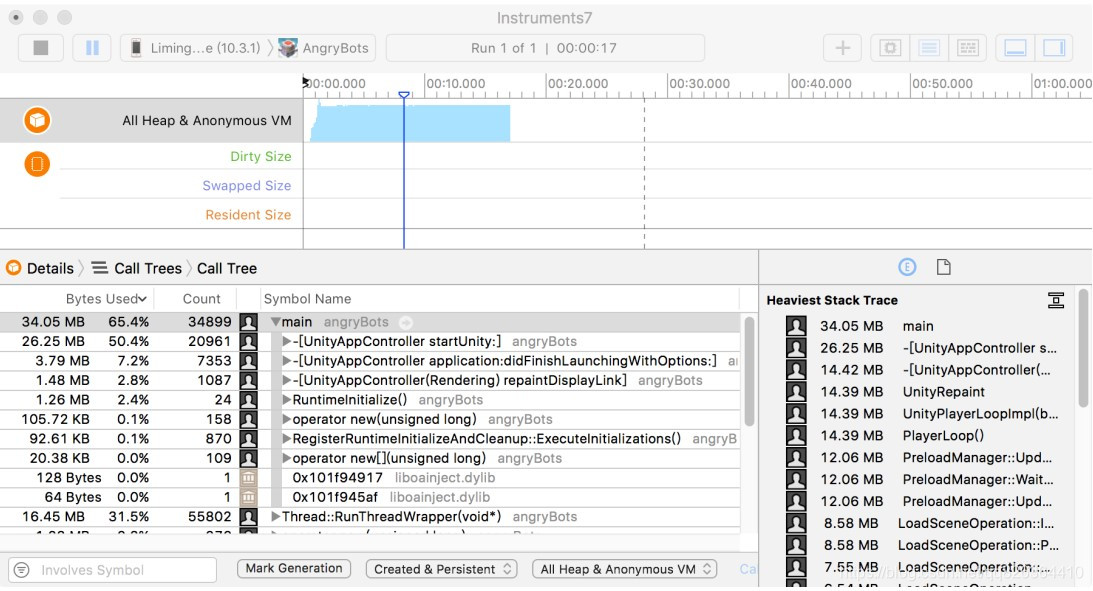Show the Extended Detail inspector tab
1093x591 pixels.
906,267
